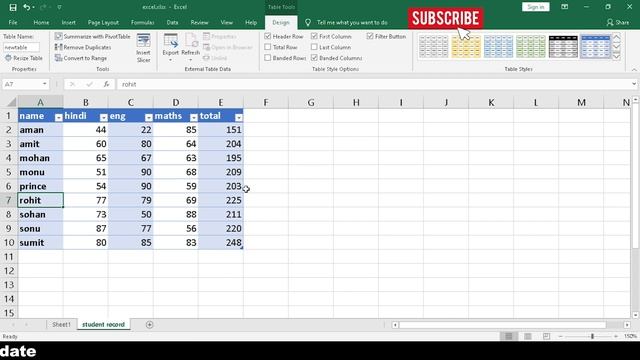Switch to Page Layout view icon
This screenshot has width=640, height=360.
(528, 336)
